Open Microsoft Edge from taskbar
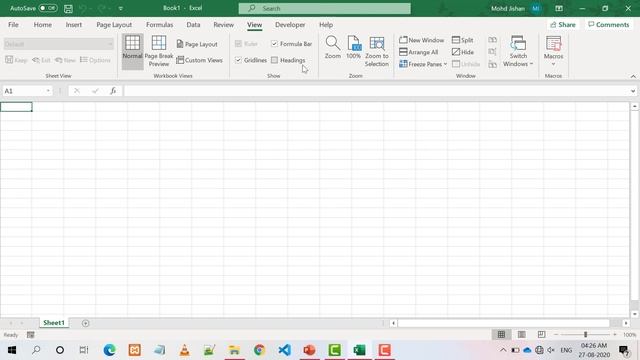Viewport: 640px width, 360px height. [x=109, y=350]
